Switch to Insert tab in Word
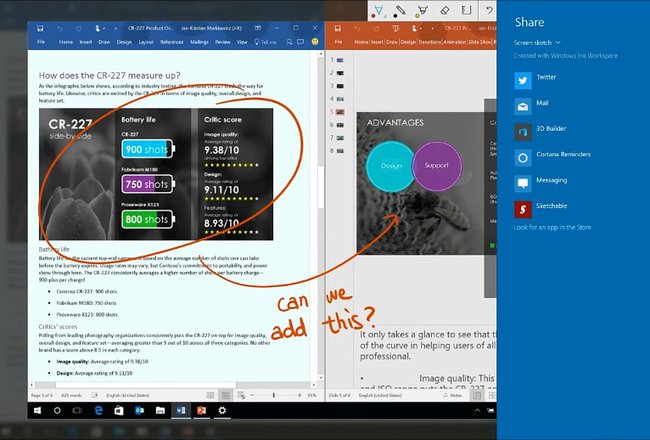 pyautogui.click(x=86, y=42)
